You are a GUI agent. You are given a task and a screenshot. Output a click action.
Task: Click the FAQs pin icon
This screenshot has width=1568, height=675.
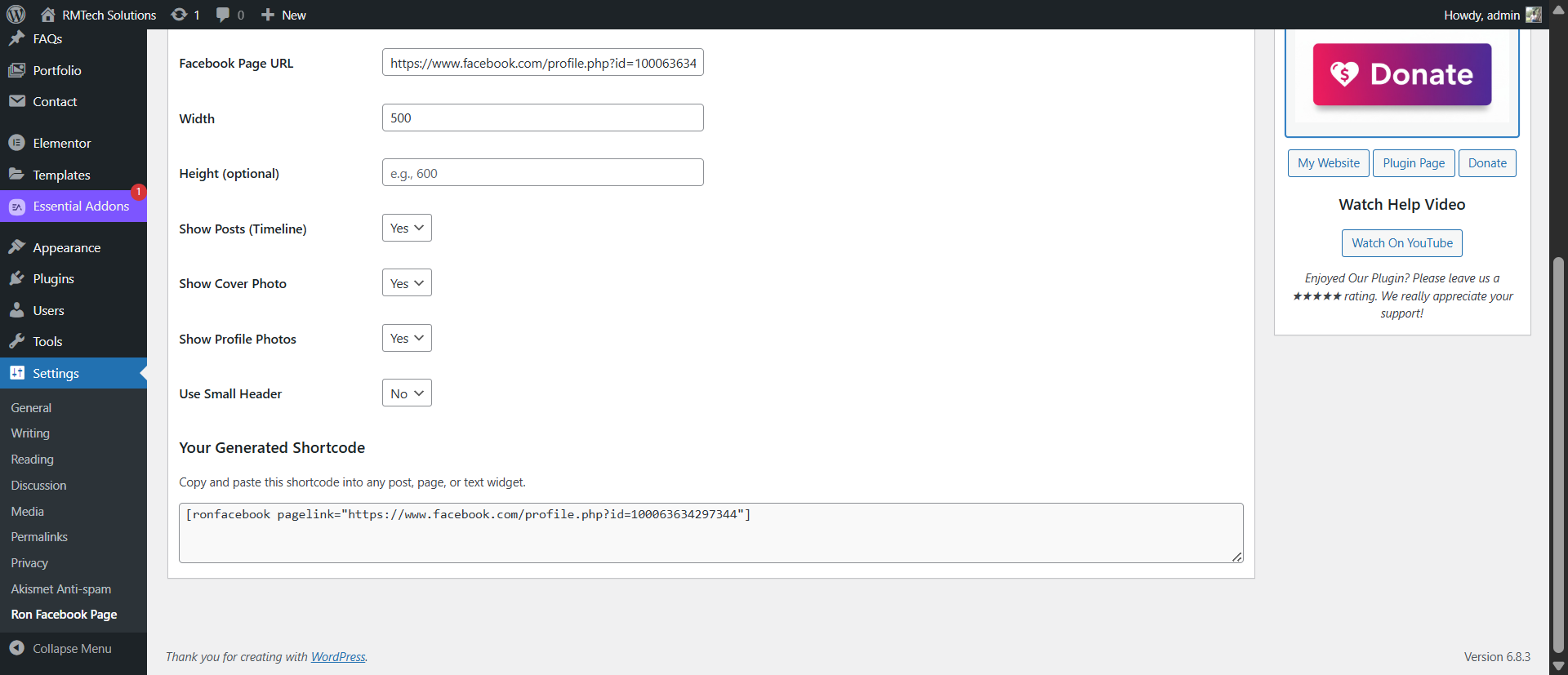point(16,38)
